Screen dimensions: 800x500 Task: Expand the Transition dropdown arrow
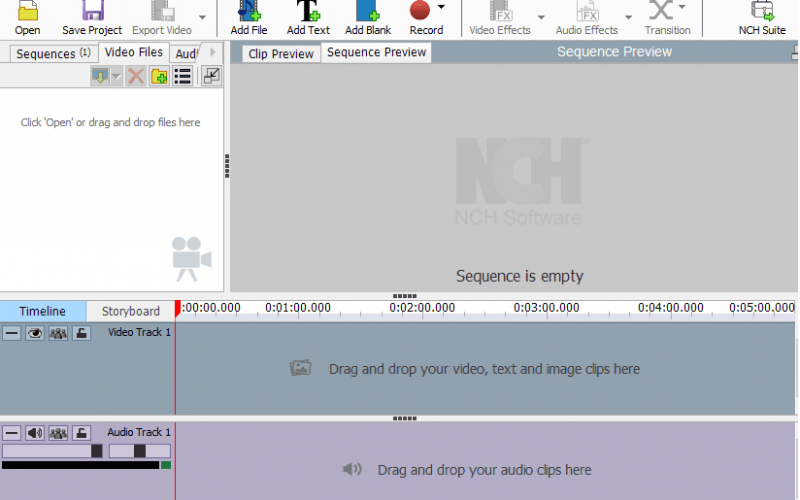[682, 7]
